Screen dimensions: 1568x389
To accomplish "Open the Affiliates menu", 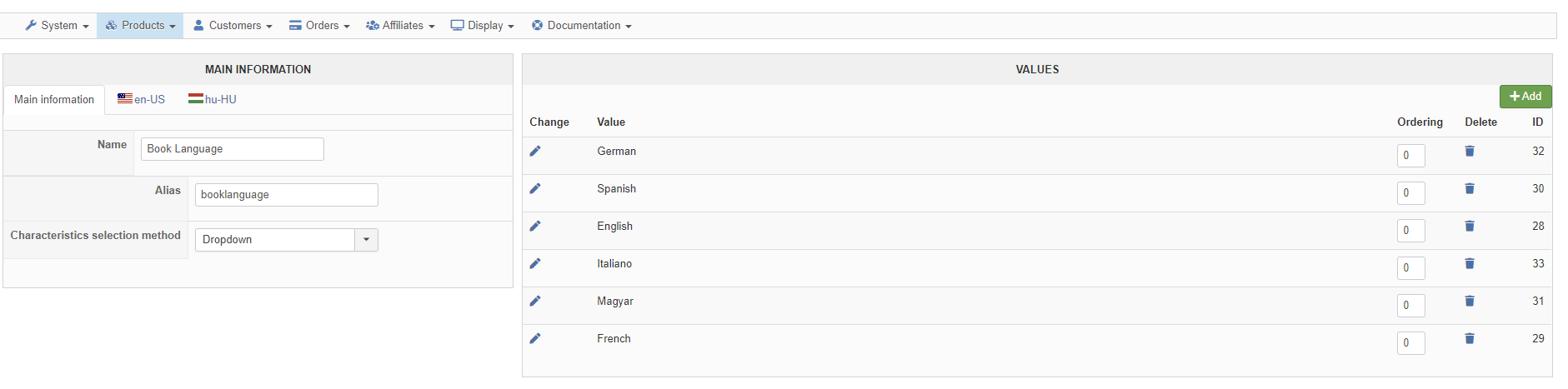I will point(400,26).
